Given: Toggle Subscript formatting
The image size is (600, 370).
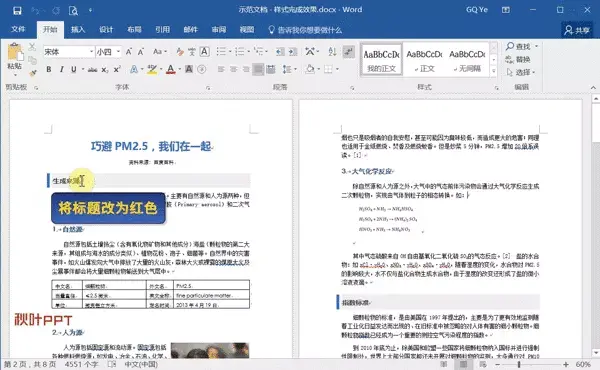Looking at the screenshot, I should (x=104, y=70).
